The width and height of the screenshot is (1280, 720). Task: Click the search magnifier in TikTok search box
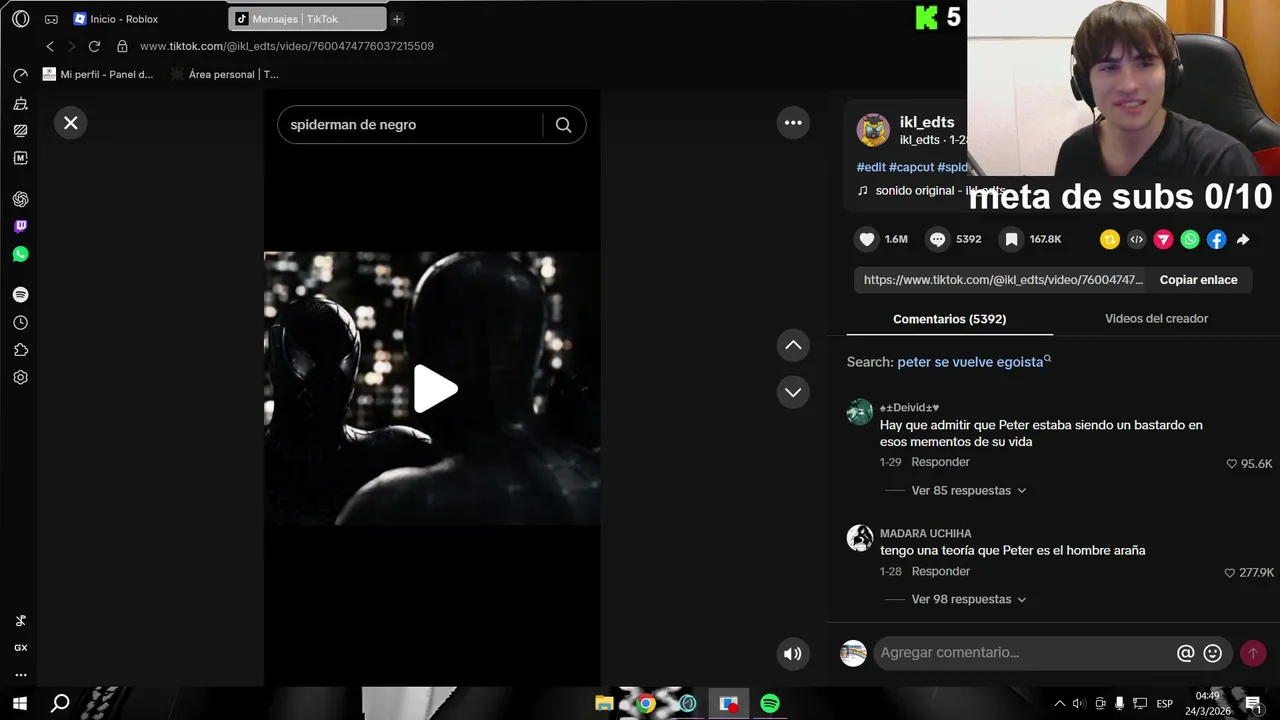click(563, 125)
